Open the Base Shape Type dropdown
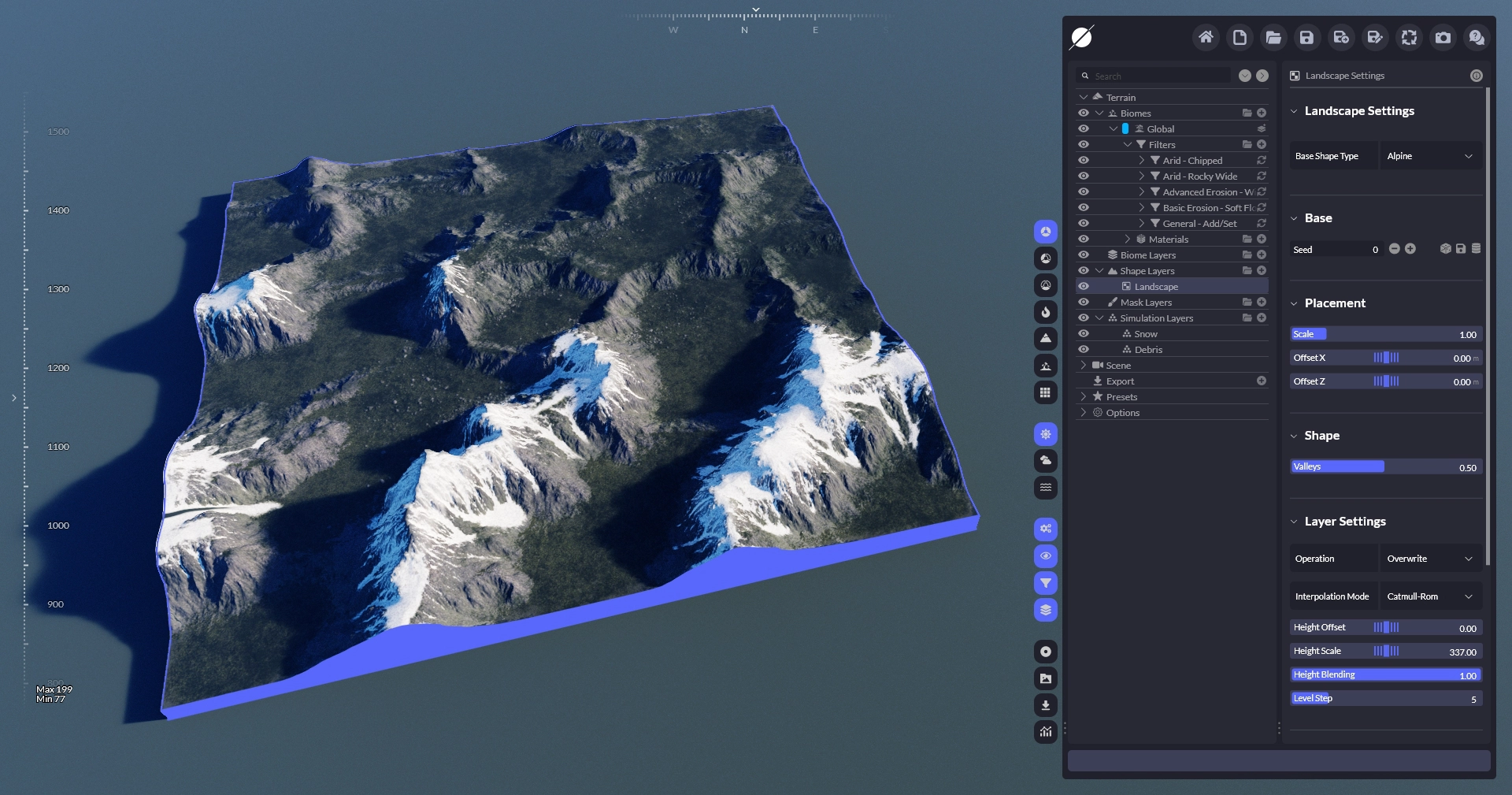The image size is (1512, 795). tap(1429, 156)
